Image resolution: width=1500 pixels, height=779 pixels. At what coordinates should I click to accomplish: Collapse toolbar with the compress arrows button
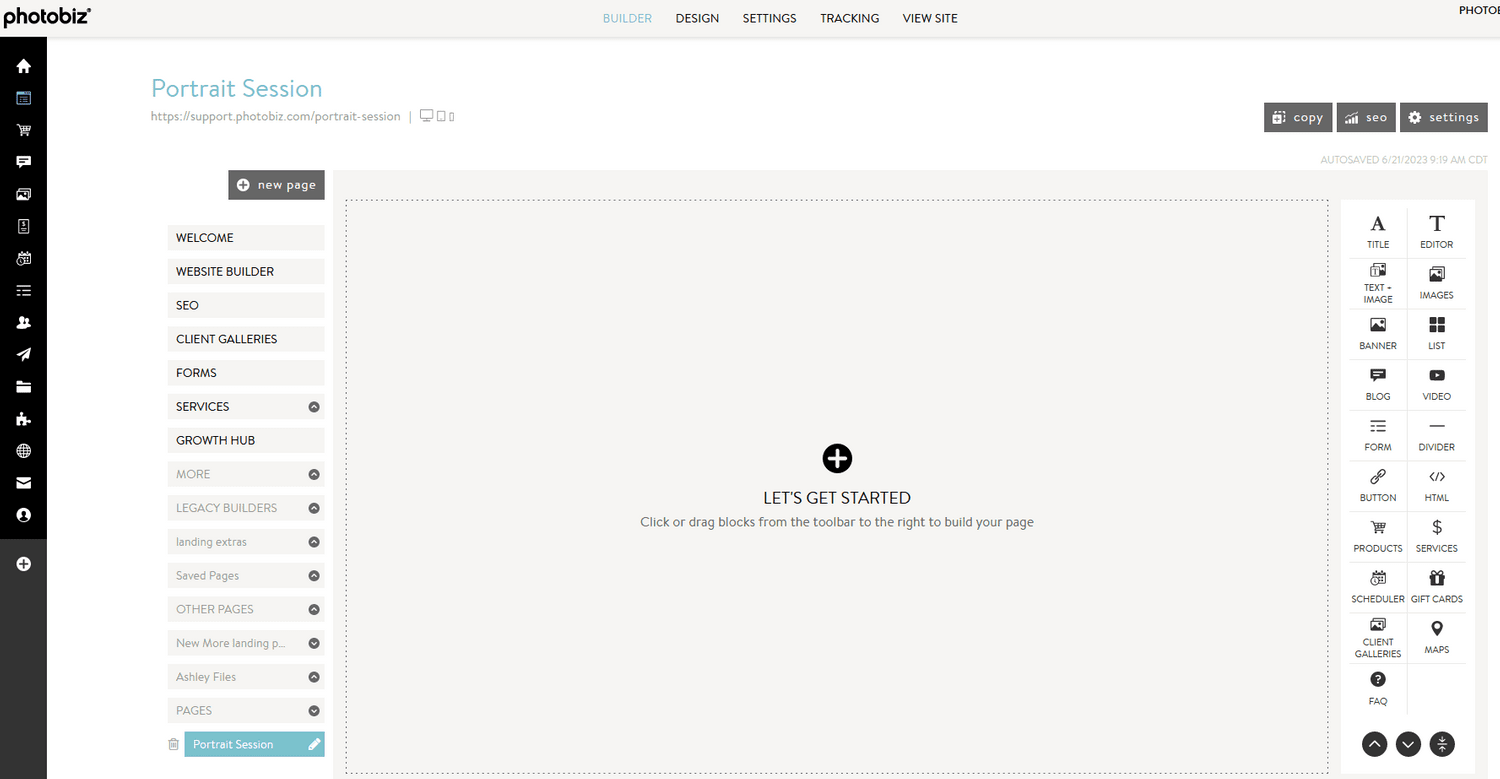tap(1442, 744)
